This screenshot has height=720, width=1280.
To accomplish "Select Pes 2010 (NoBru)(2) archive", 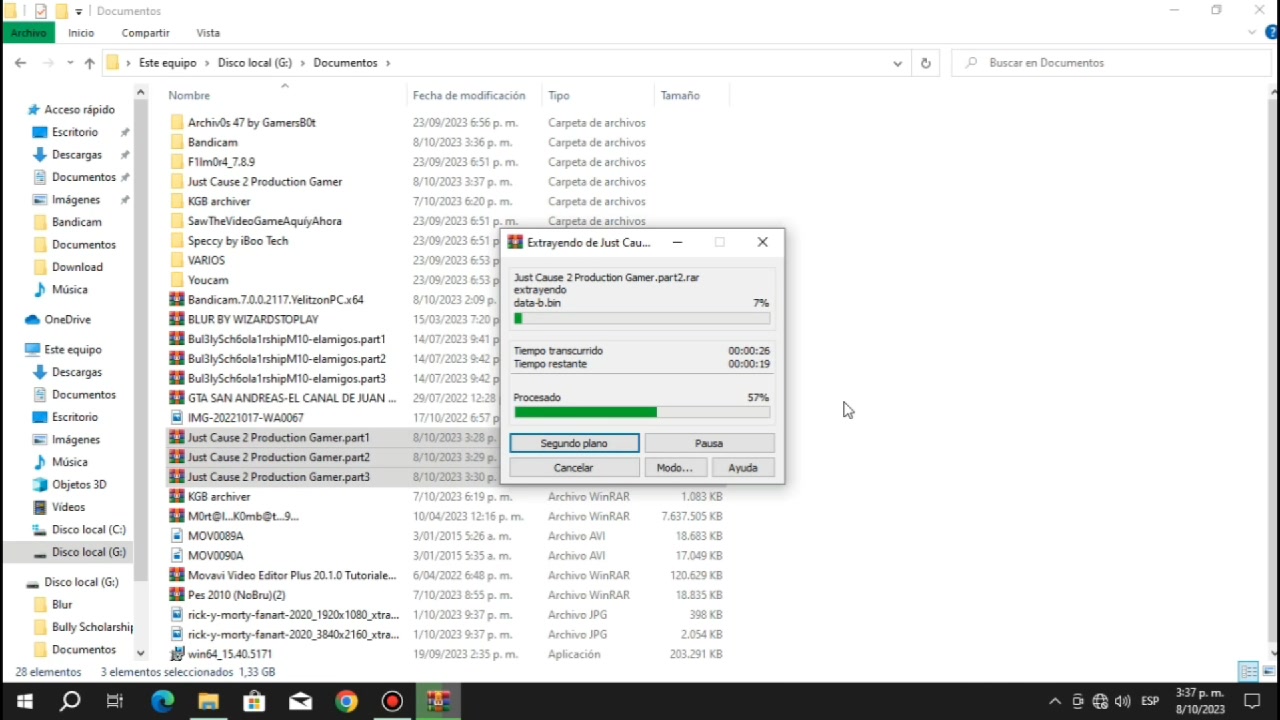I will point(237,595).
